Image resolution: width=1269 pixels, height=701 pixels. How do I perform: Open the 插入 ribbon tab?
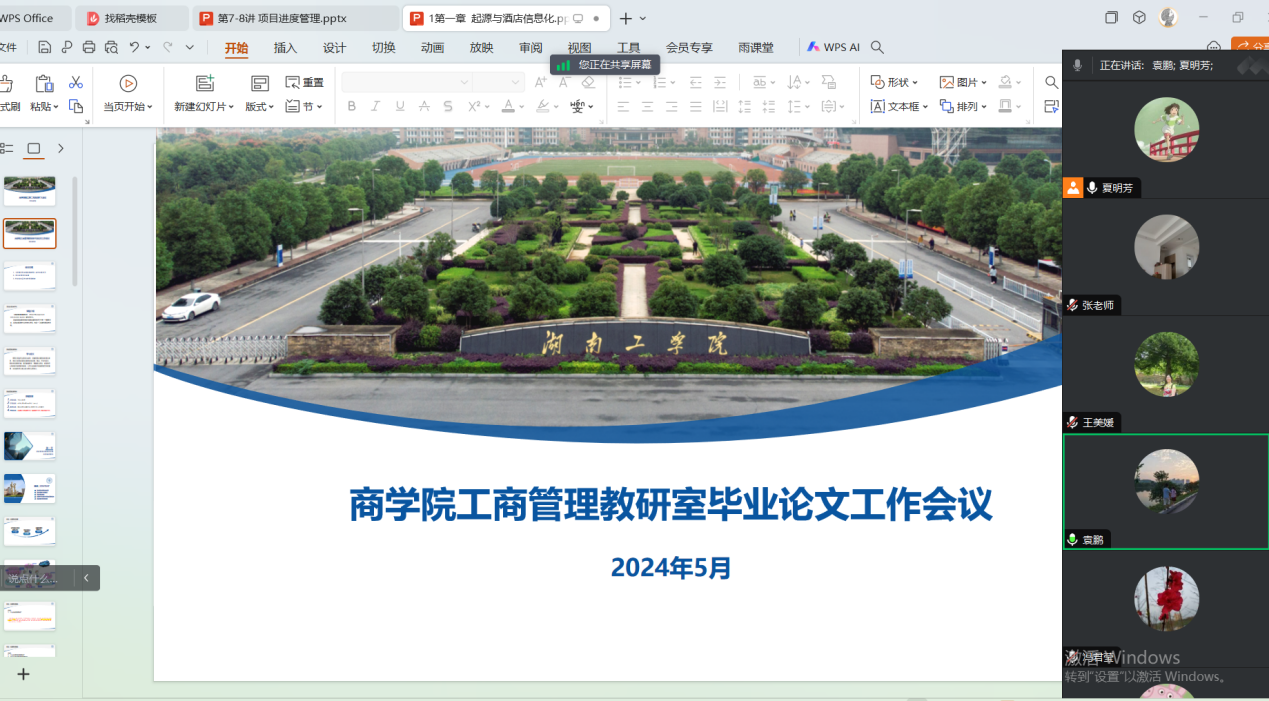285,47
